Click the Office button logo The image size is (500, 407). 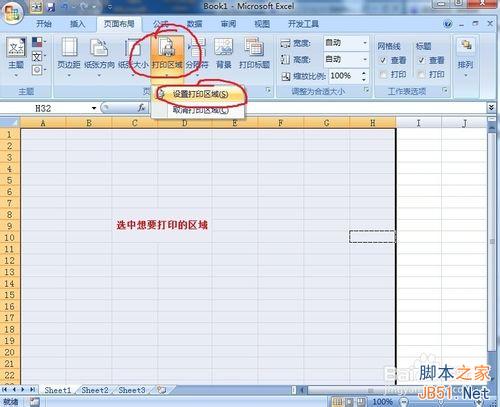coord(12,12)
